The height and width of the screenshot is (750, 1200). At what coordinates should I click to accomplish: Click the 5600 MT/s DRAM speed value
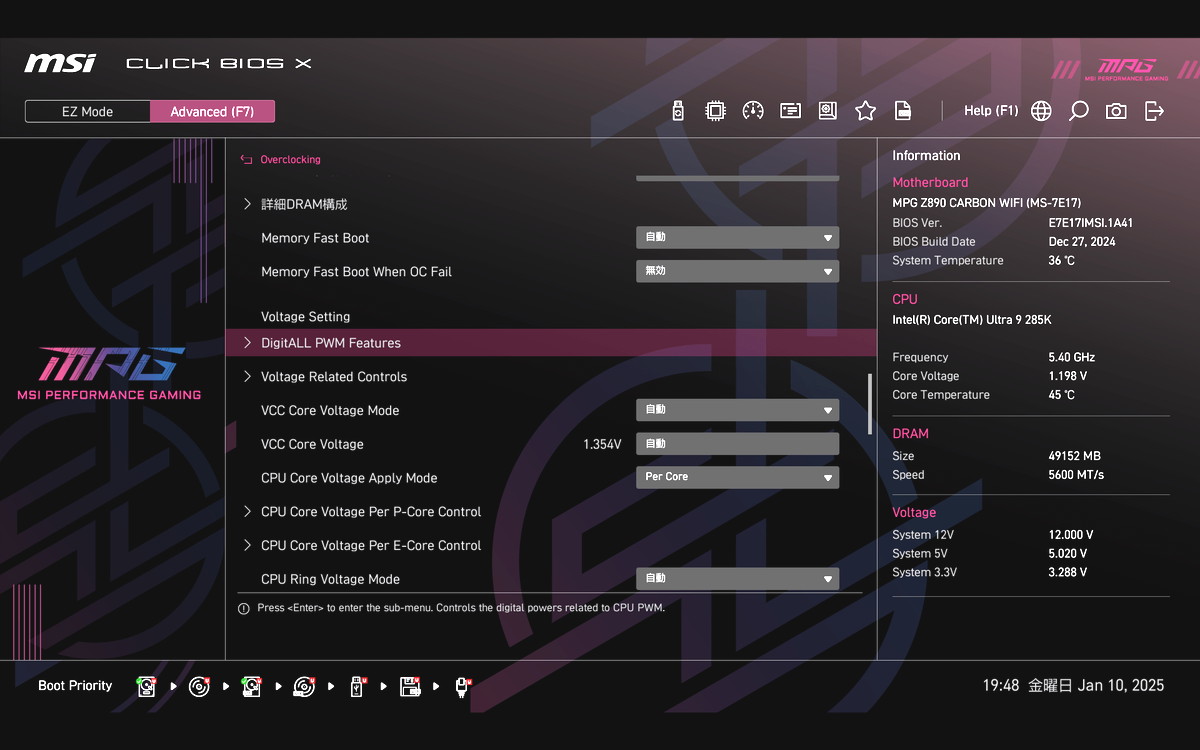coord(1076,475)
